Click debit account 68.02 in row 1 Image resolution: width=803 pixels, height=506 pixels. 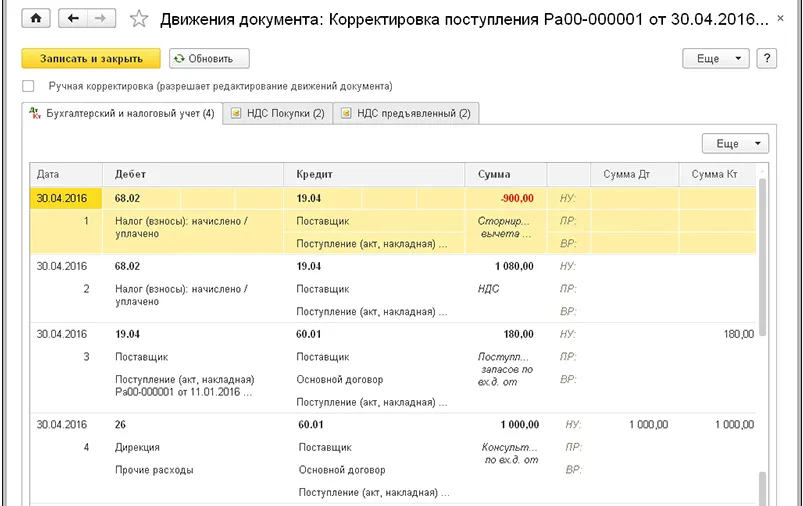(x=128, y=198)
